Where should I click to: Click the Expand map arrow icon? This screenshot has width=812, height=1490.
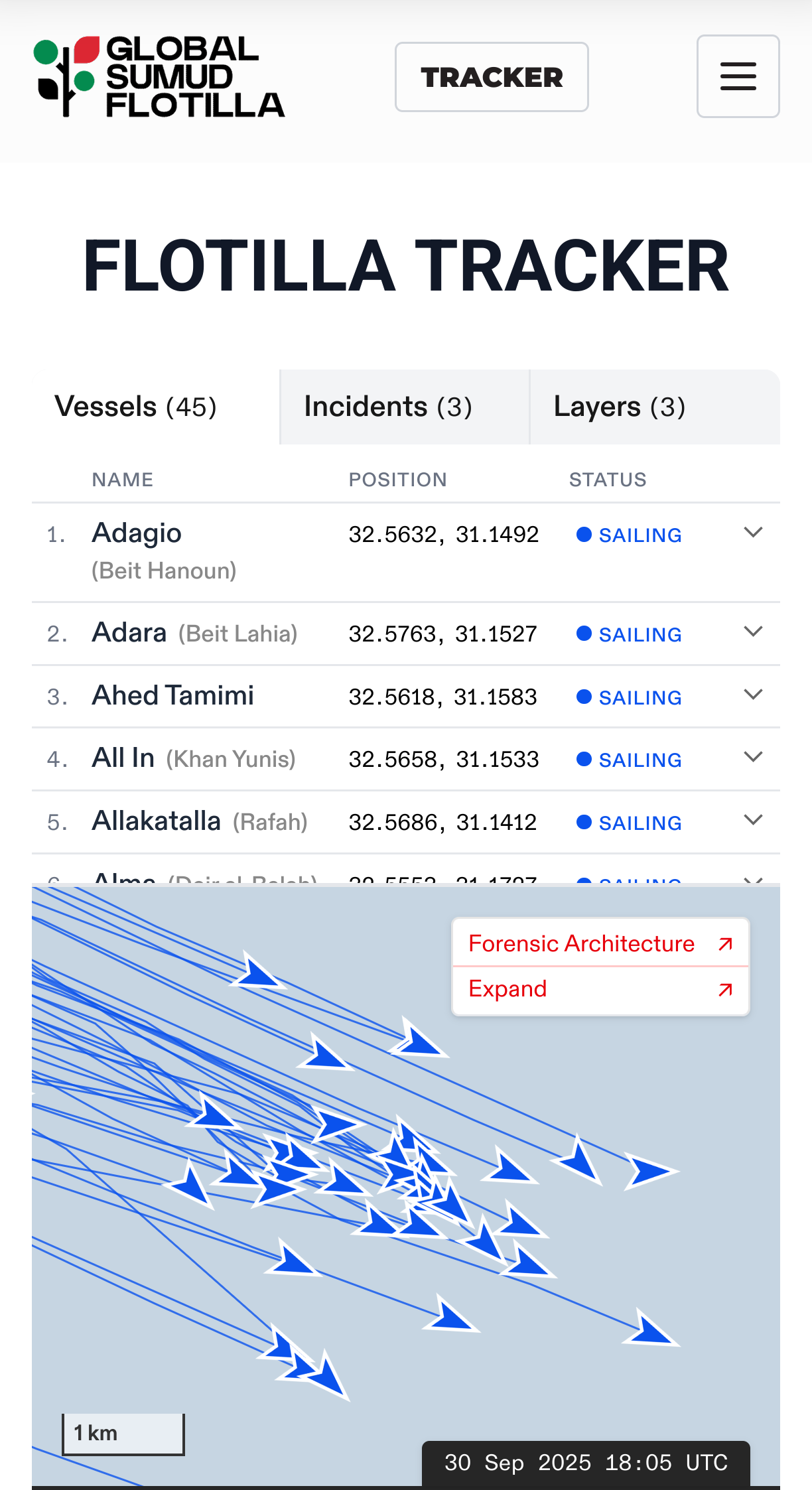click(x=726, y=989)
